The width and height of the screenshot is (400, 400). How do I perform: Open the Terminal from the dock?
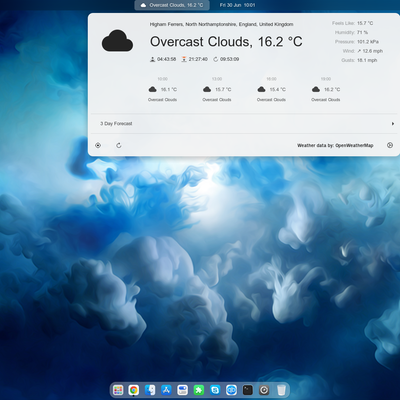(x=248, y=390)
